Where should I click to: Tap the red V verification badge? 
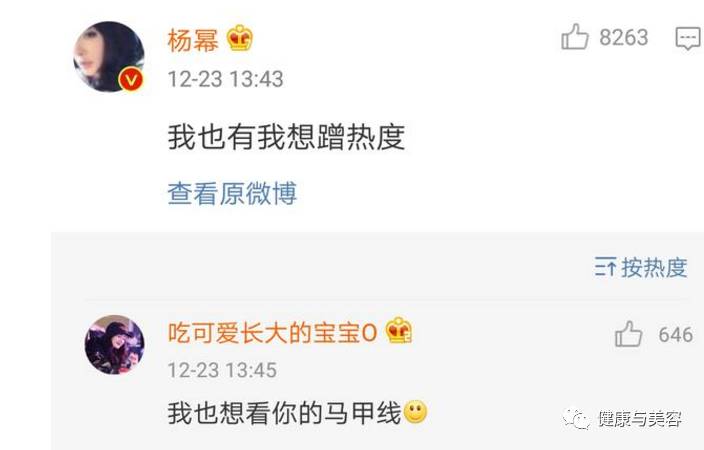[131, 80]
